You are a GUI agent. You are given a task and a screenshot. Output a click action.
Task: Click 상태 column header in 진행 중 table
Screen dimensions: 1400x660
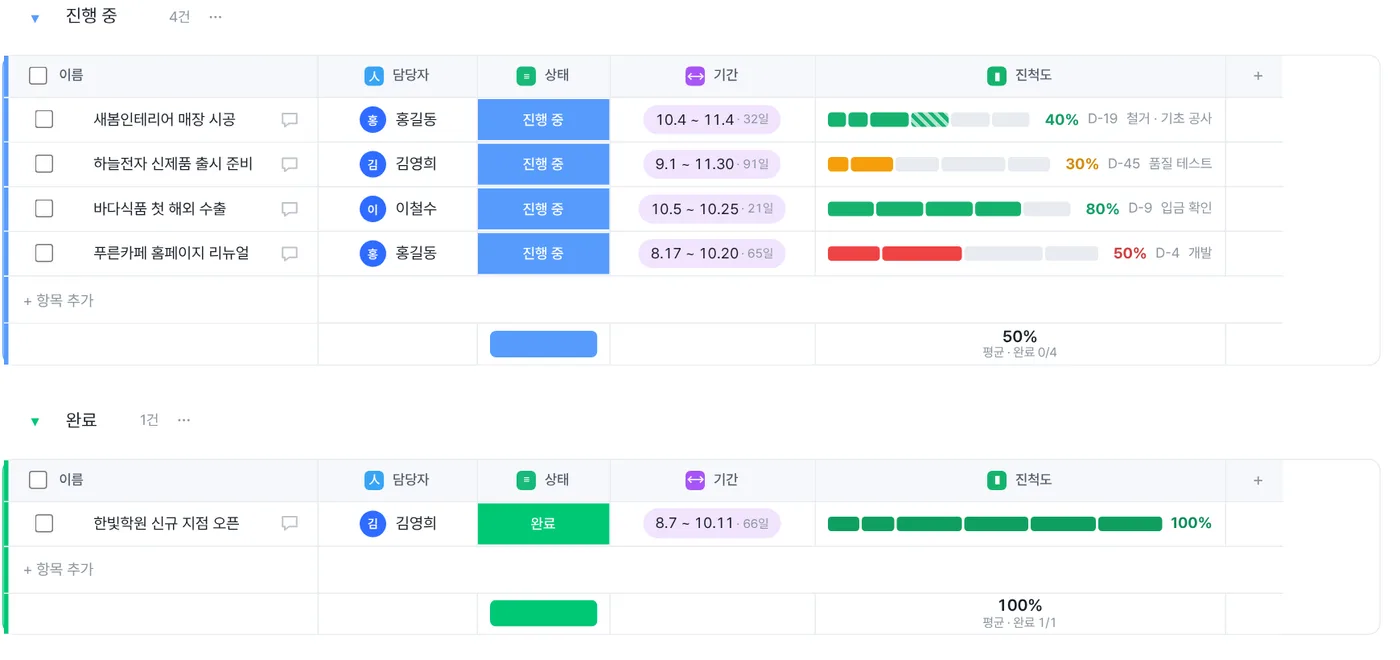[544, 76]
